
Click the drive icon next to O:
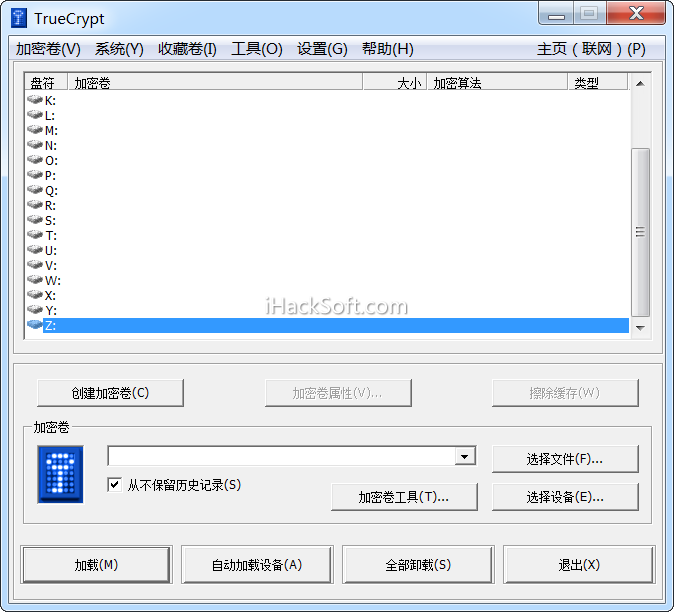pos(34,160)
